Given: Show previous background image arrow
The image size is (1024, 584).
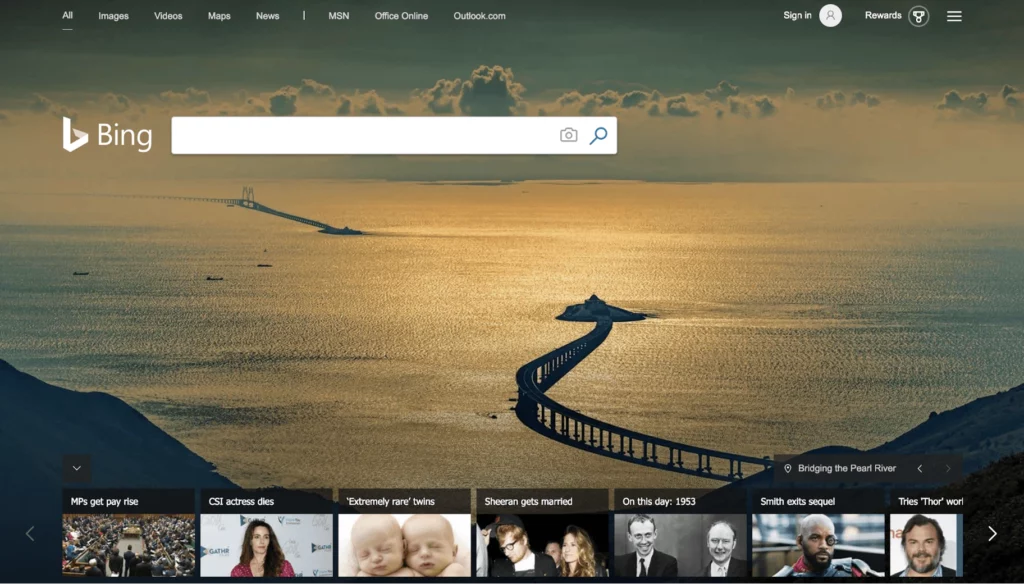Looking at the screenshot, I should (x=920, y=468).
